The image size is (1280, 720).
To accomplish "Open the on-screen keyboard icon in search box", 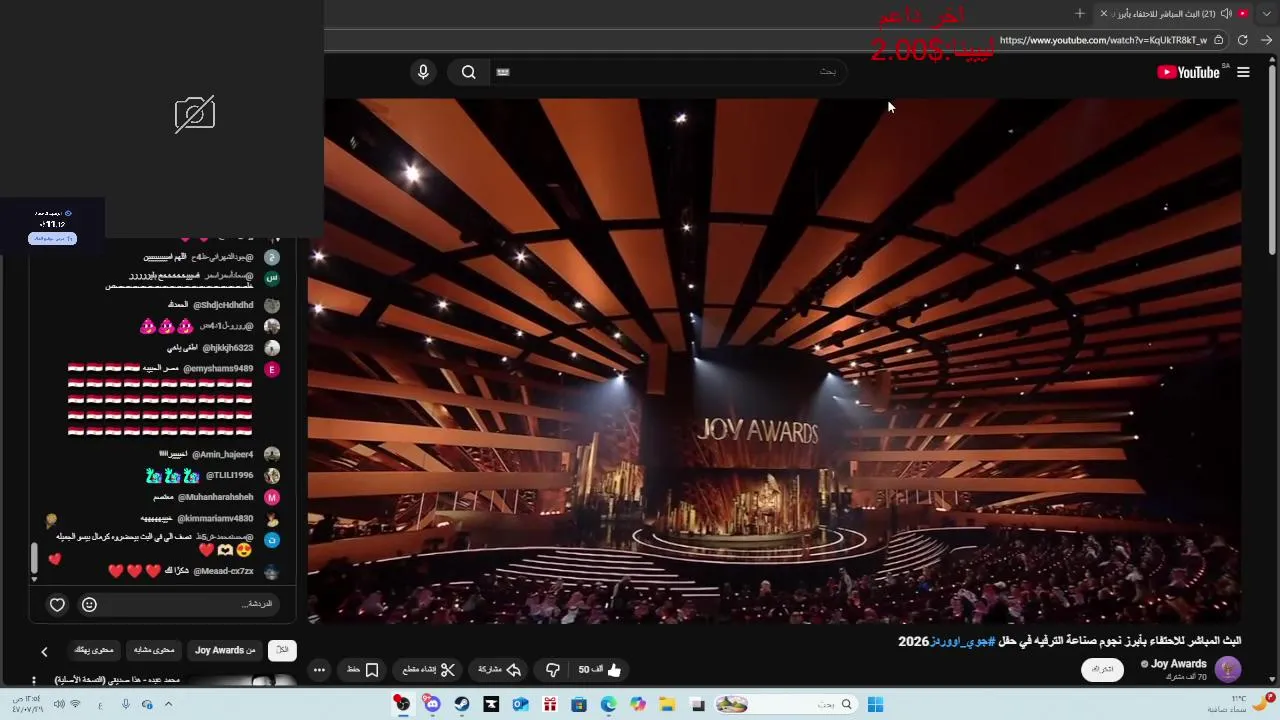I will pos(503,72).
